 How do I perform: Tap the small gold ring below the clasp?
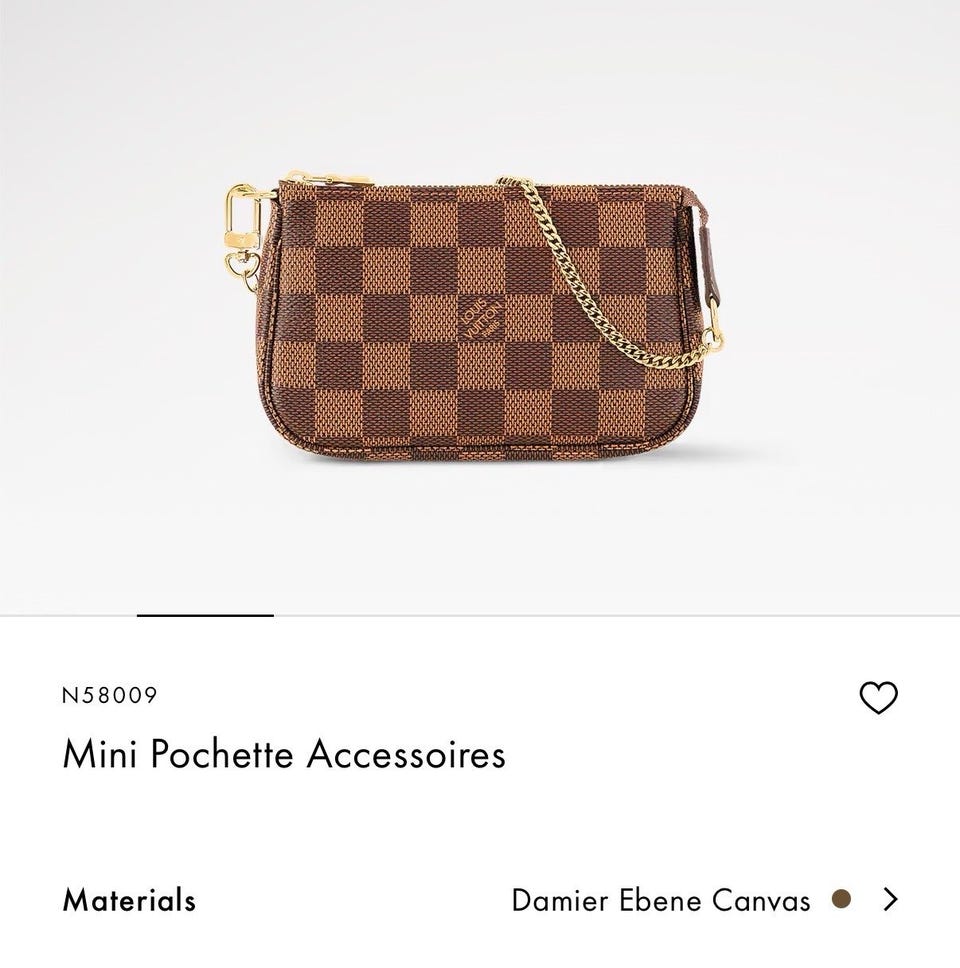(244, 270)
